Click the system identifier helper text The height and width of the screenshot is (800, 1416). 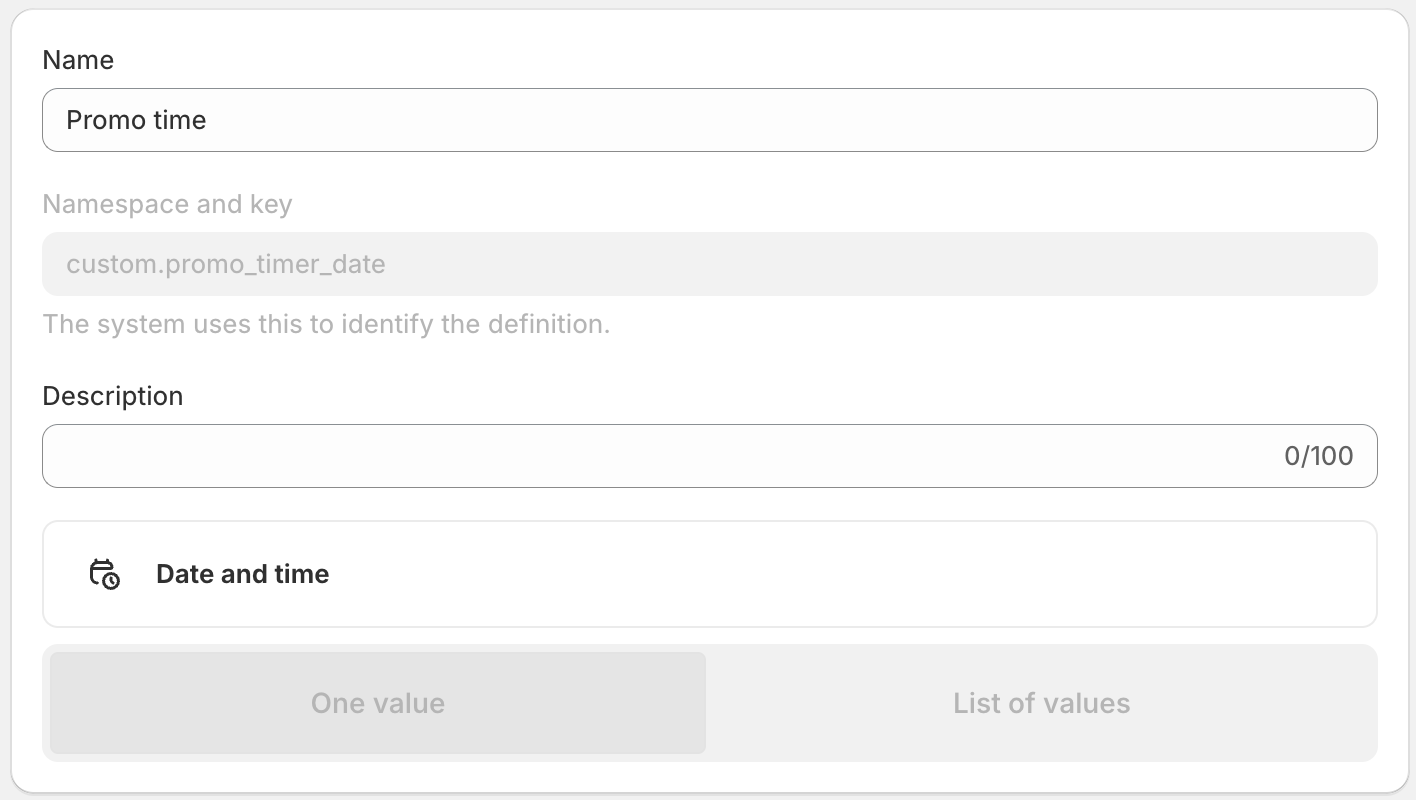(x=326, y=324)
